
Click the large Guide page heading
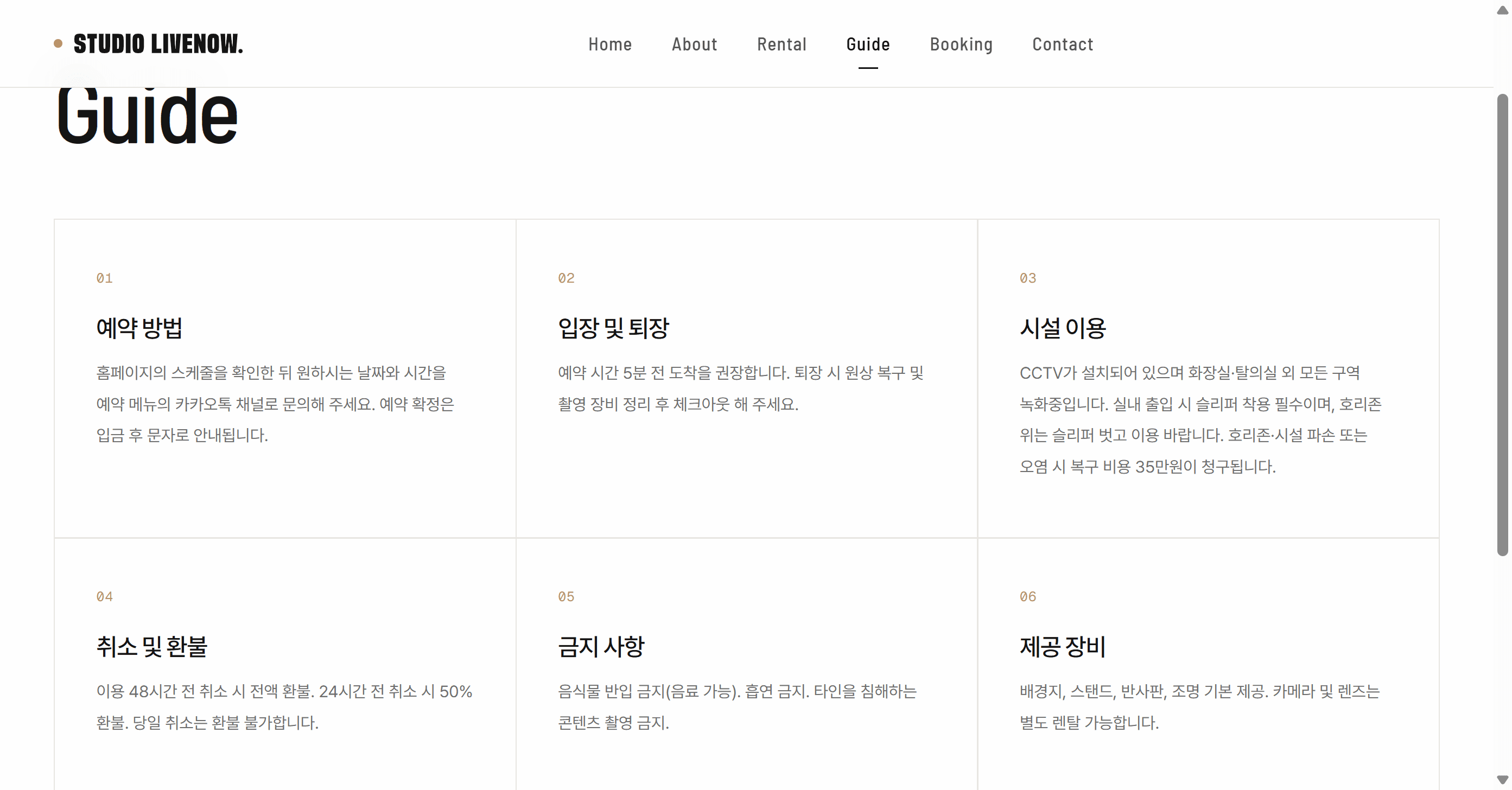pos(147,116)
